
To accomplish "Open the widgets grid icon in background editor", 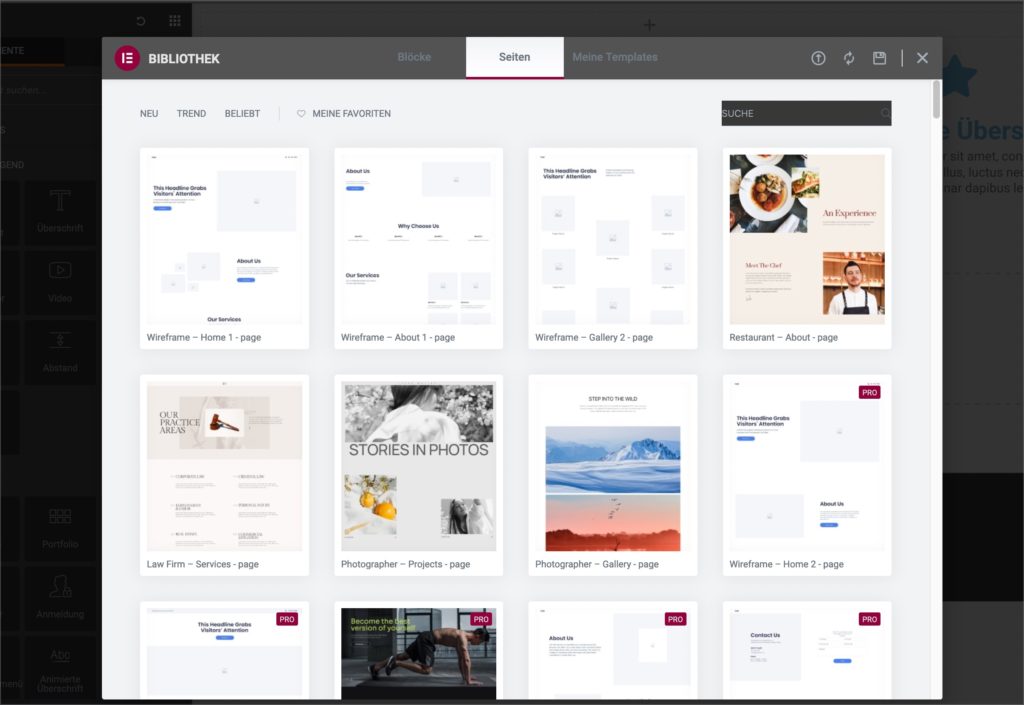I will [175, 21].
